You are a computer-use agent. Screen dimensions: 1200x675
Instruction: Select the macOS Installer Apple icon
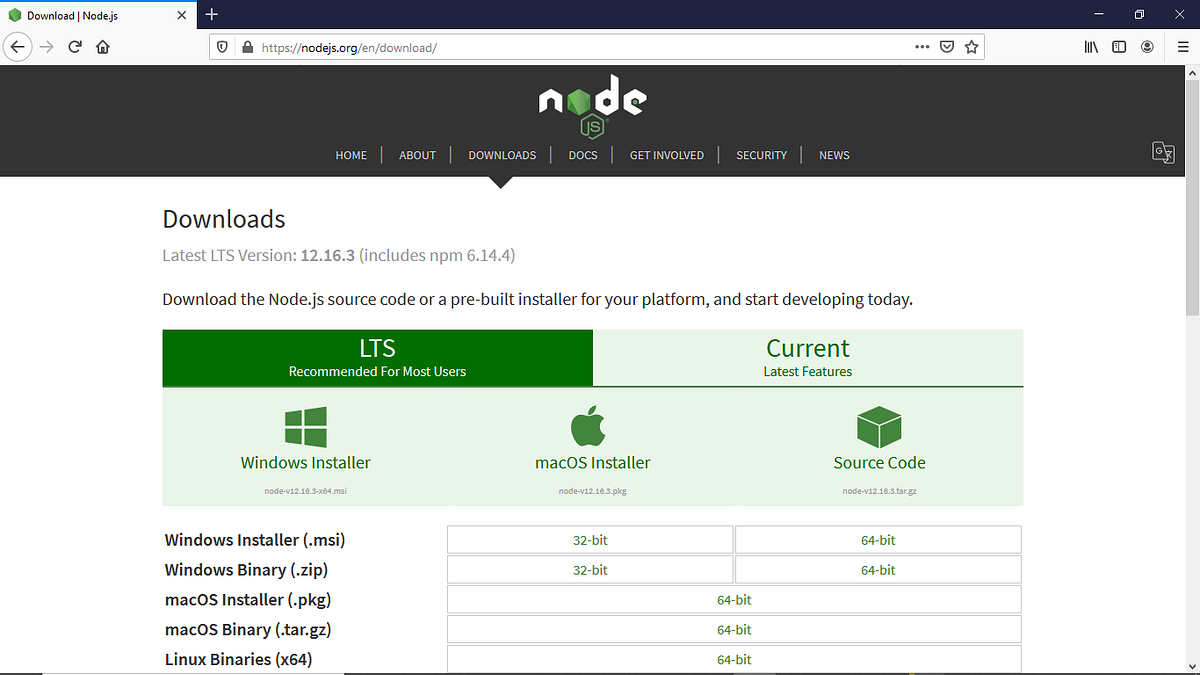coord(590,425)
